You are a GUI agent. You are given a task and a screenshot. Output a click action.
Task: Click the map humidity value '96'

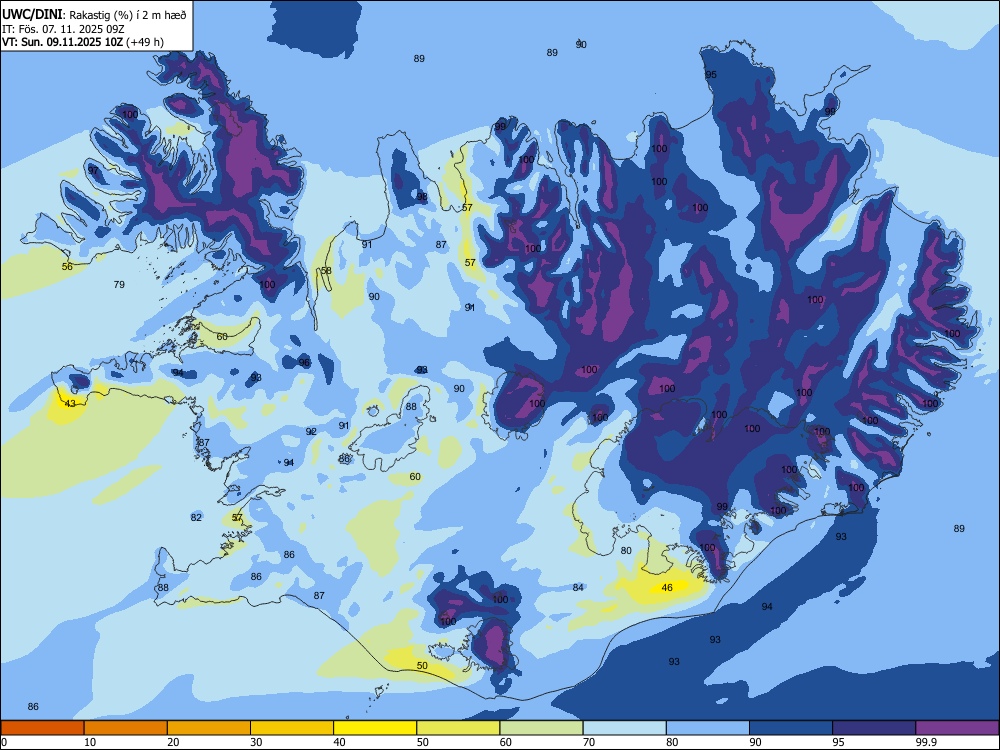point(304,363)
